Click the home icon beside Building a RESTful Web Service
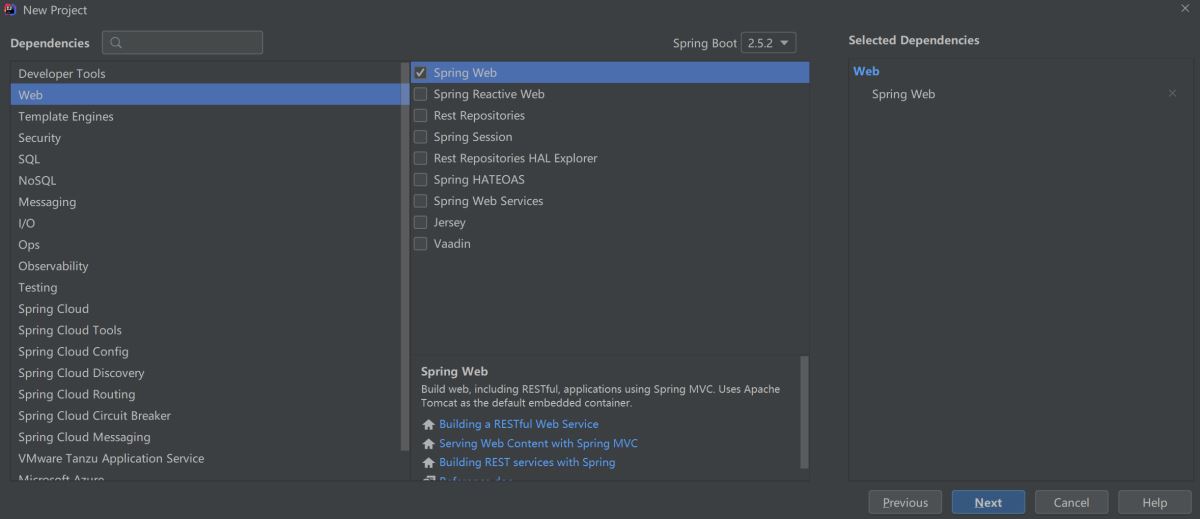 [429, 424]
